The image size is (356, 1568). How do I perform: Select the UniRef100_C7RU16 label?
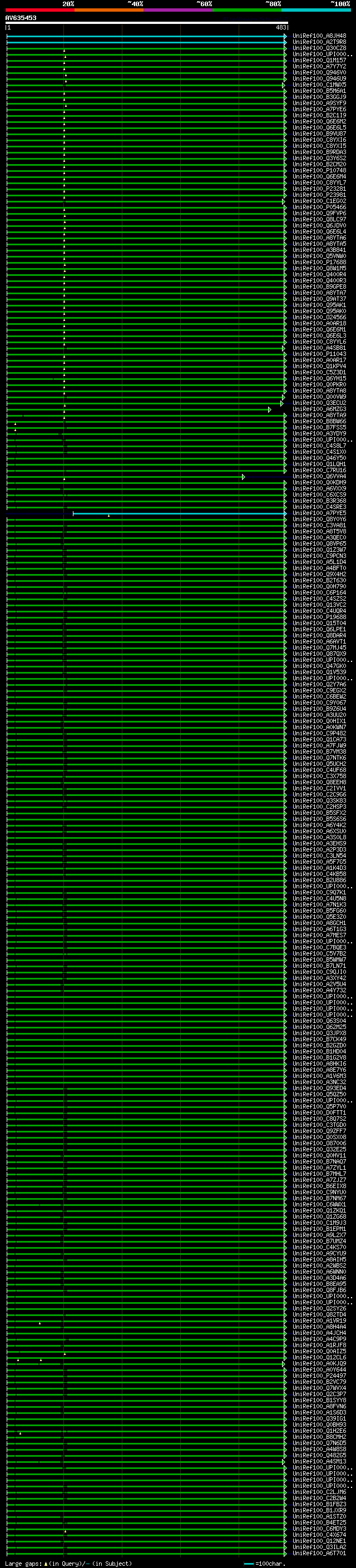pos(319,470)
